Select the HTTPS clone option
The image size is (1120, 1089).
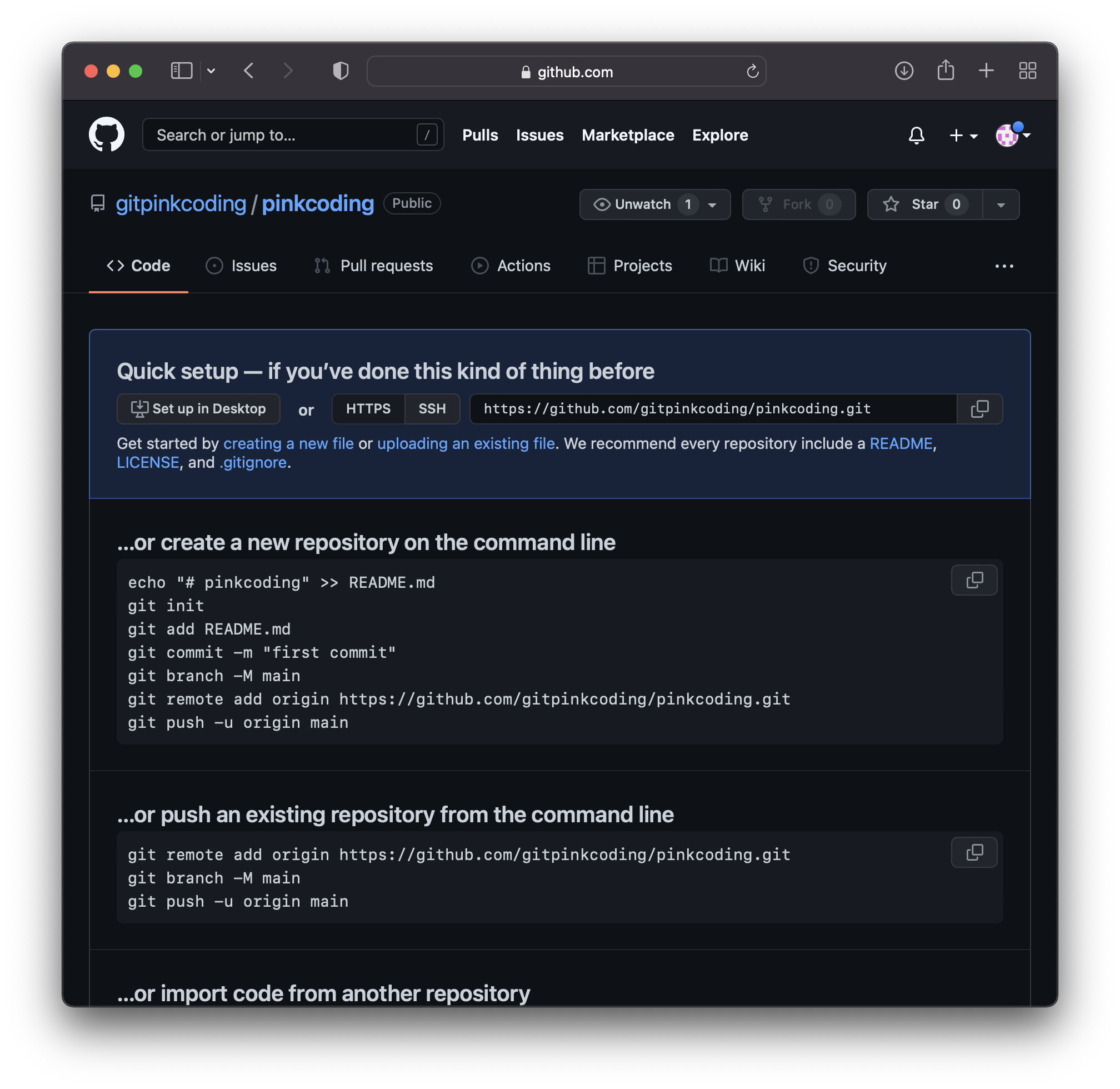pos(368,408)
